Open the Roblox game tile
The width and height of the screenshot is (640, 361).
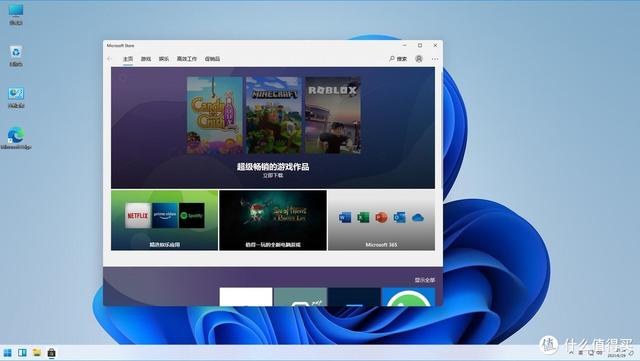[333, 115]
